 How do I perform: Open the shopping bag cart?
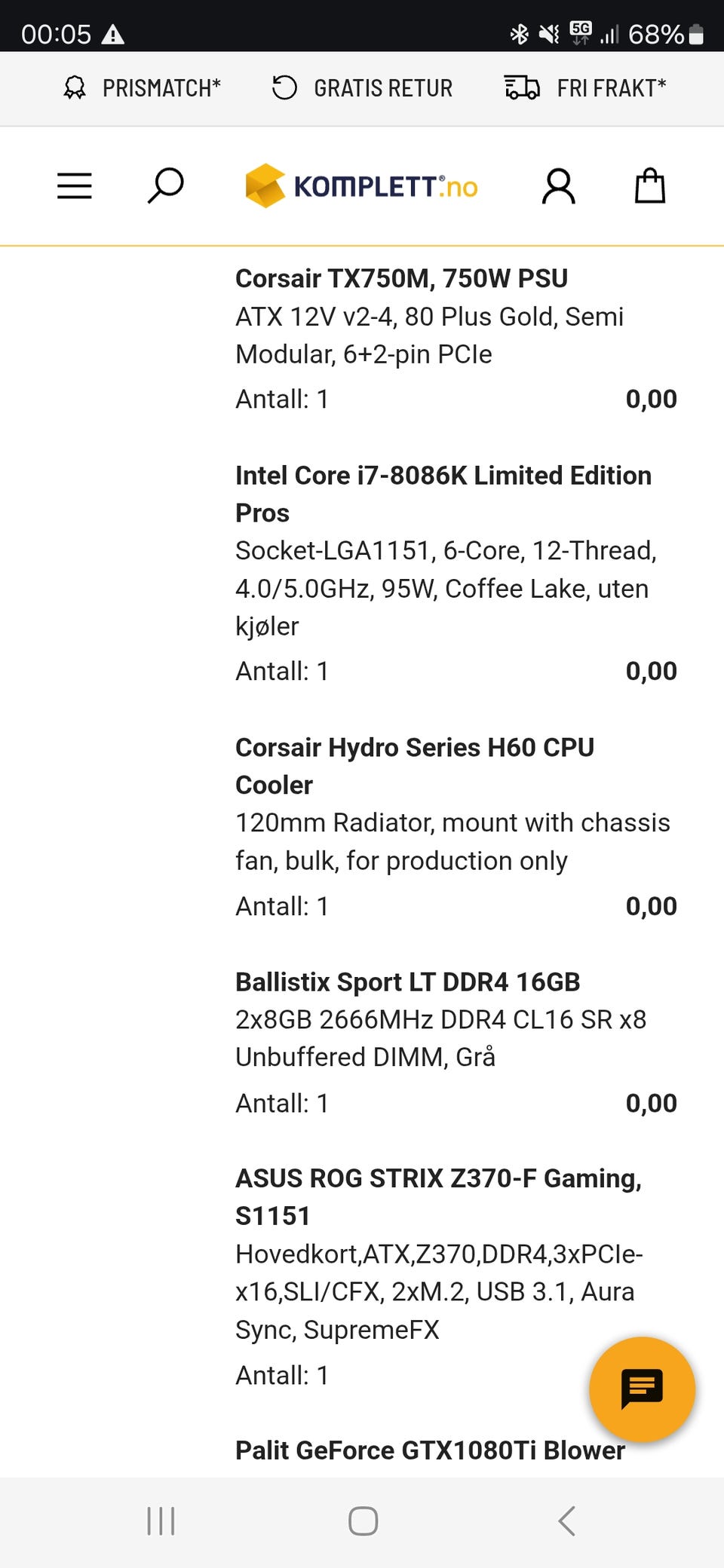click(649, 185)
